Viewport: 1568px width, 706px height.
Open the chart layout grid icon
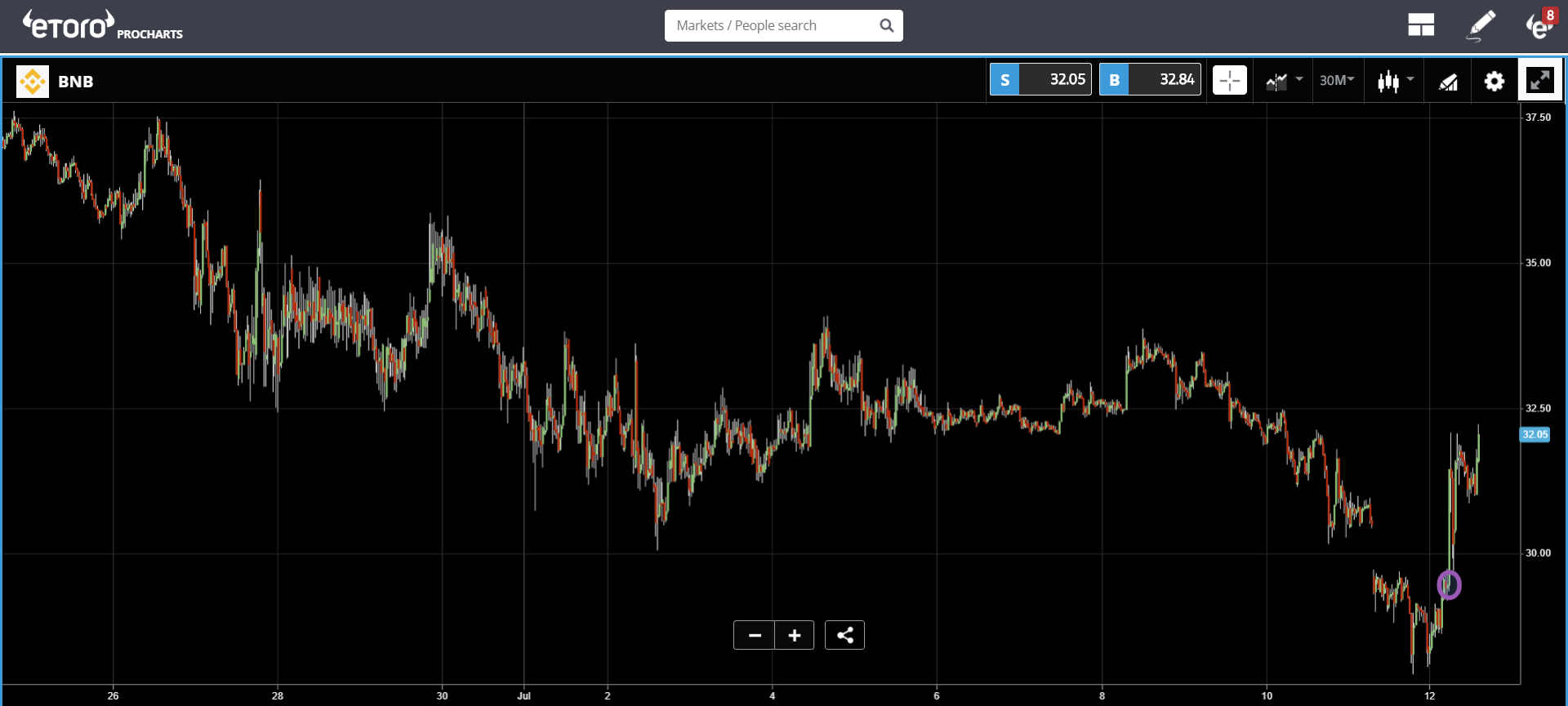1421,25
